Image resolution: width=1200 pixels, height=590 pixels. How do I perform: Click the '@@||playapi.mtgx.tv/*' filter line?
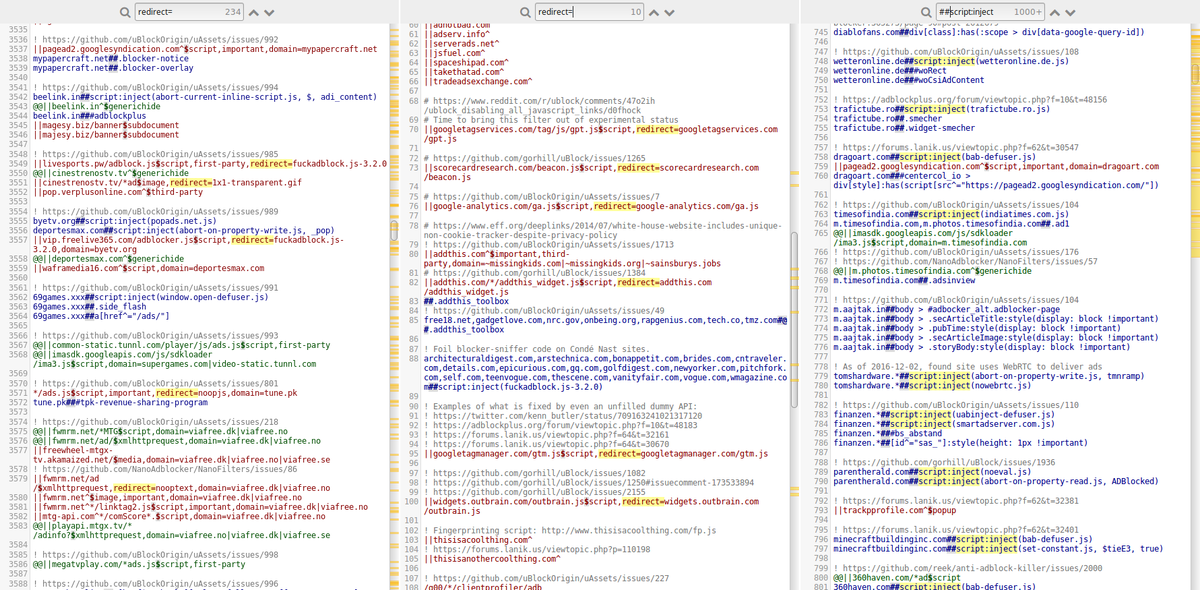84,526
